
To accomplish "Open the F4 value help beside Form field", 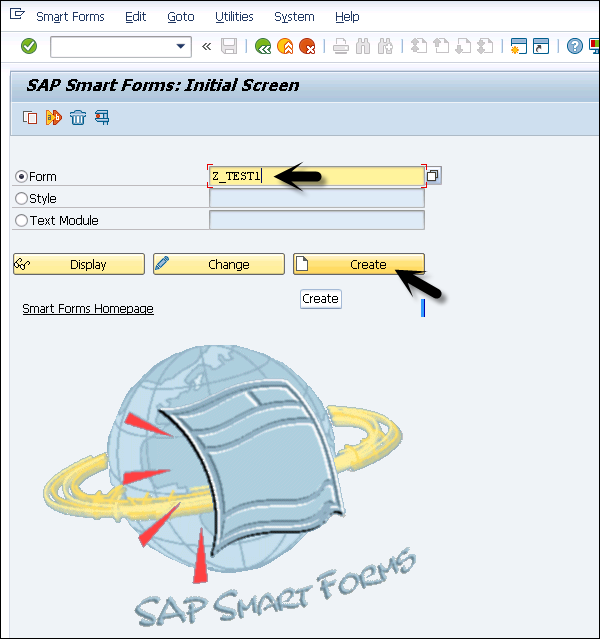I will click(433, 176).
